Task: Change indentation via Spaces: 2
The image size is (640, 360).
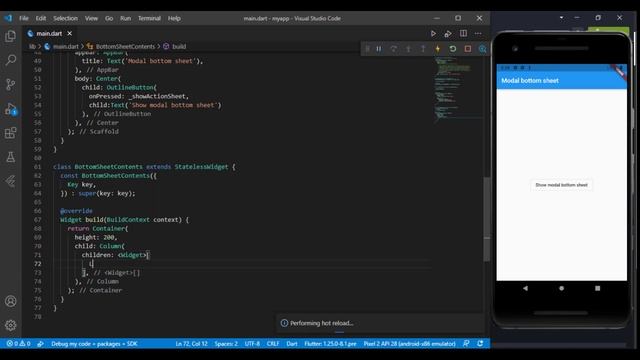Action: tap(226, 344)
